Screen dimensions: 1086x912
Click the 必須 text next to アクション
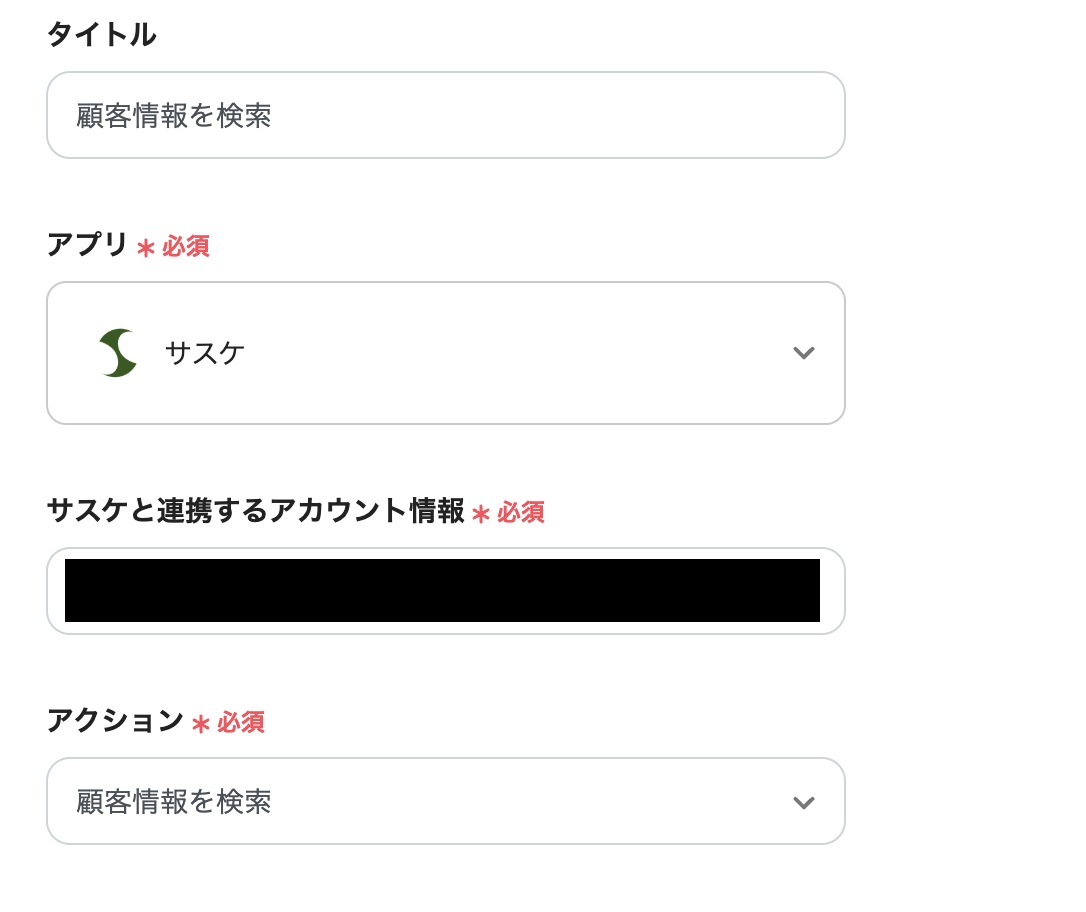(241, 722)
